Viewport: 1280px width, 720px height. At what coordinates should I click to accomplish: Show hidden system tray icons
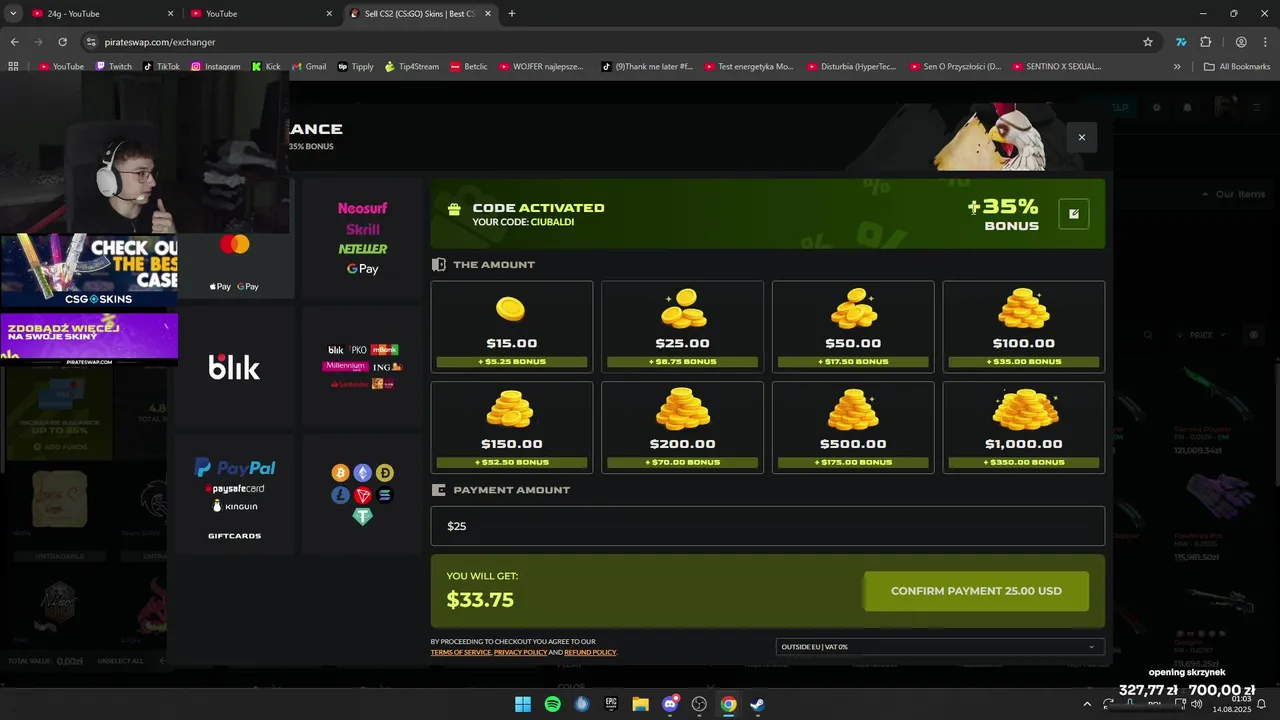[1087, 704]
